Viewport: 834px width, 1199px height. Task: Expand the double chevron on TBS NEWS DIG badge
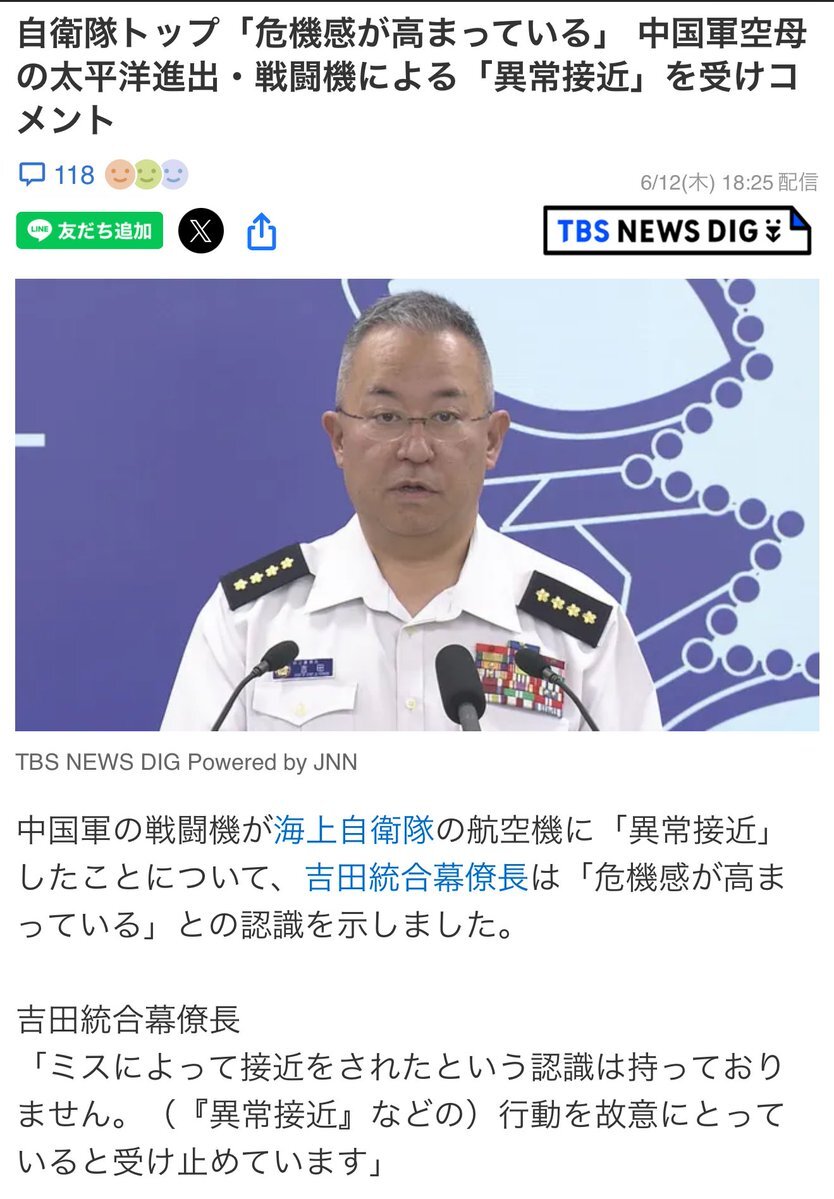774,231
